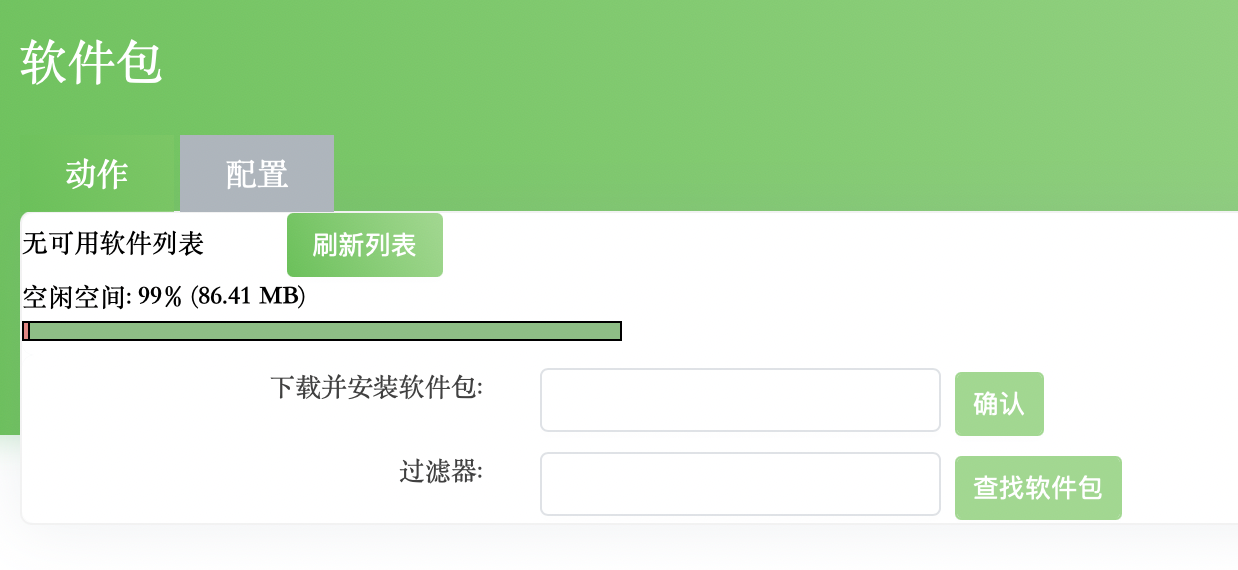Focus the 过滤器 text field

[740, 484]
